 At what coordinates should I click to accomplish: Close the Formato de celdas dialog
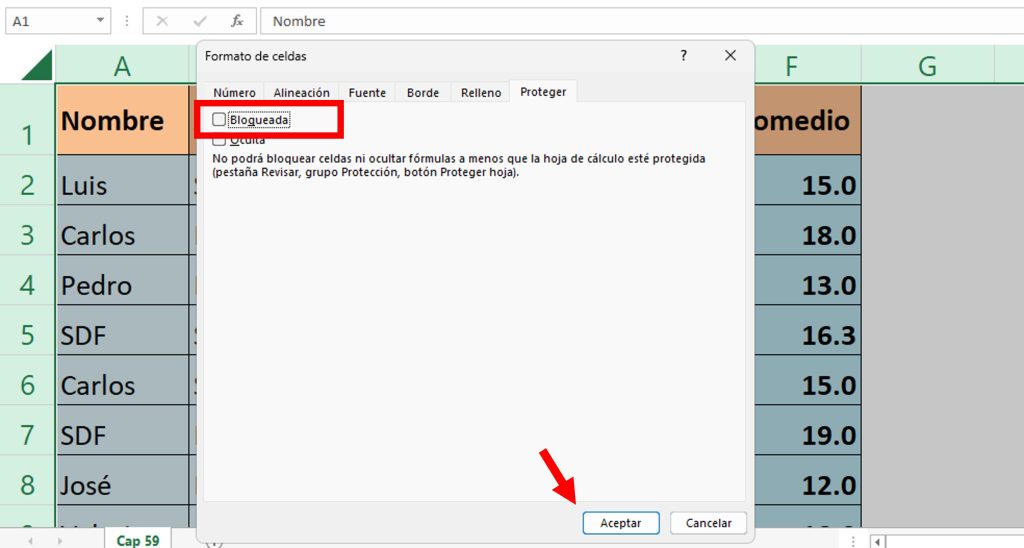[730, 56]
